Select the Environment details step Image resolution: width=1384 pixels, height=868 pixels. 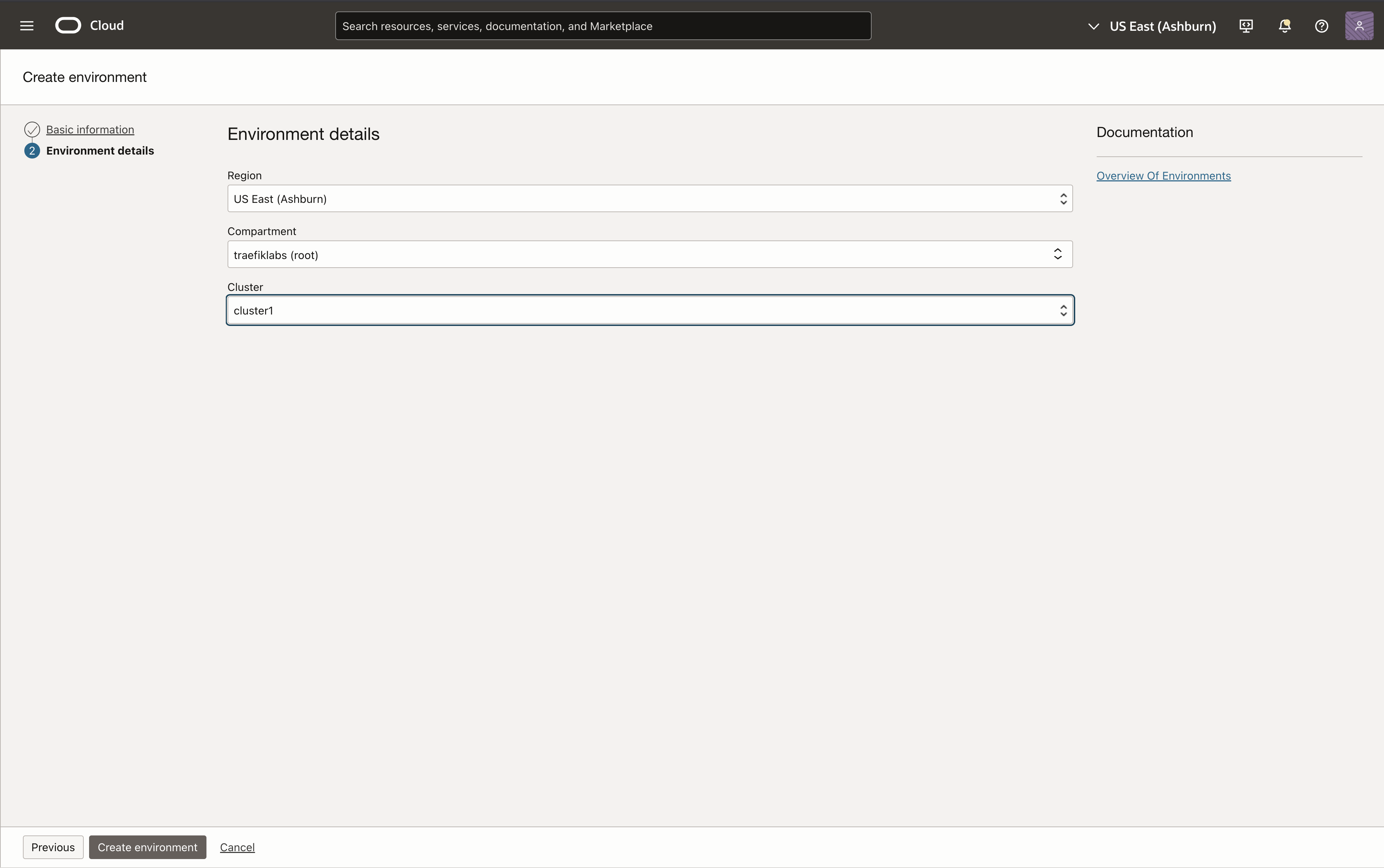100,151
